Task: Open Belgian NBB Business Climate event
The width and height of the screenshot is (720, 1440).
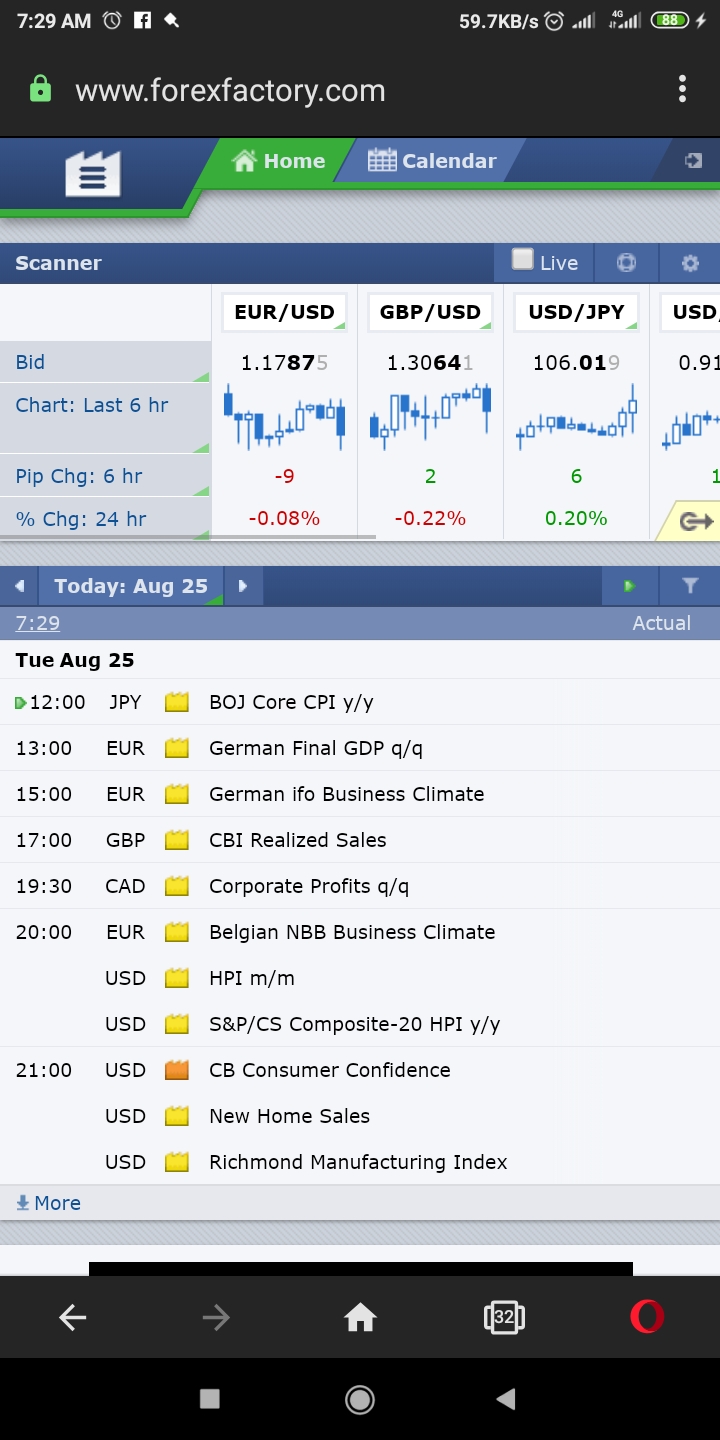Action: tap(352, 932)
